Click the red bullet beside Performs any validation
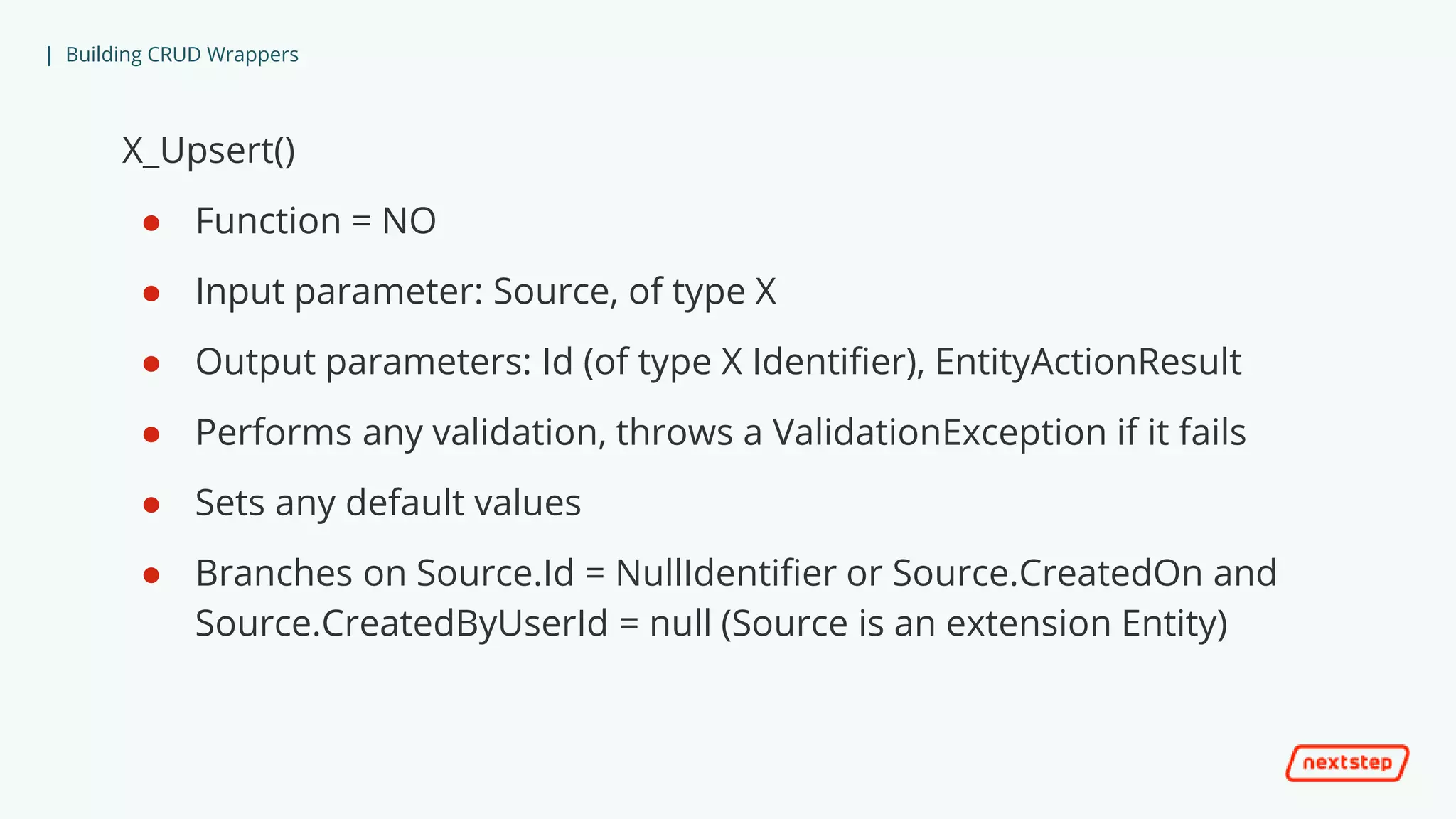 pyautogui.click(x=151, y=434)
